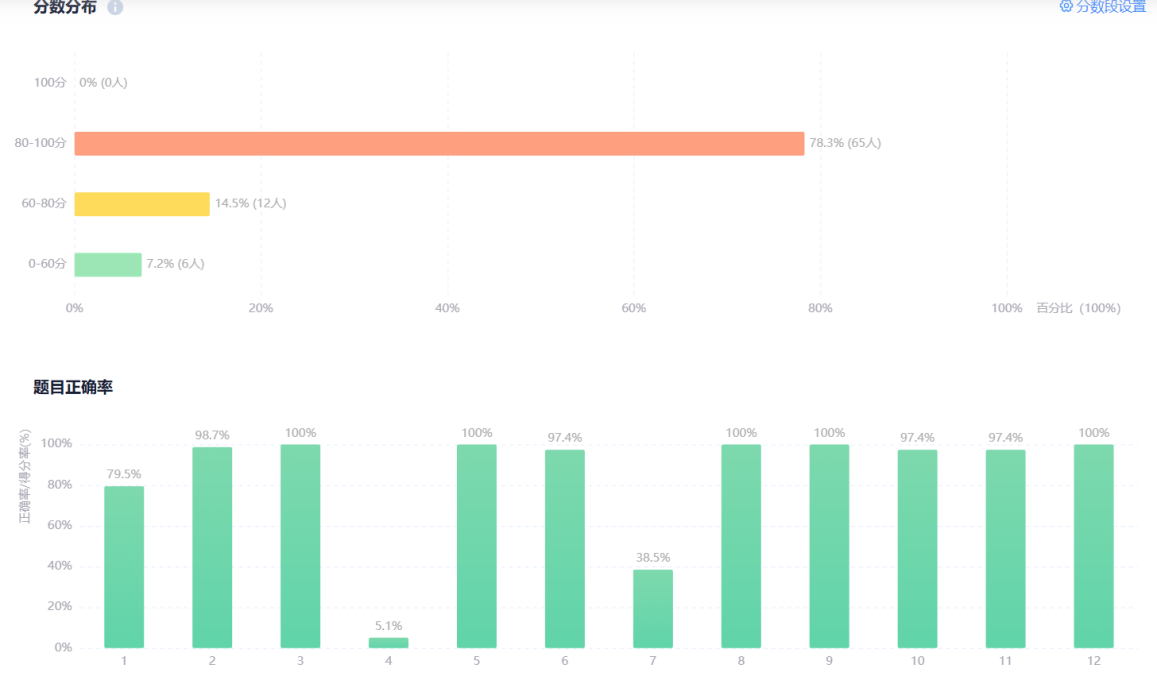This screenshot has width=1157, height=684.
Task: Select the bar for question 2 at 98.7%
Action: [212, 547]
